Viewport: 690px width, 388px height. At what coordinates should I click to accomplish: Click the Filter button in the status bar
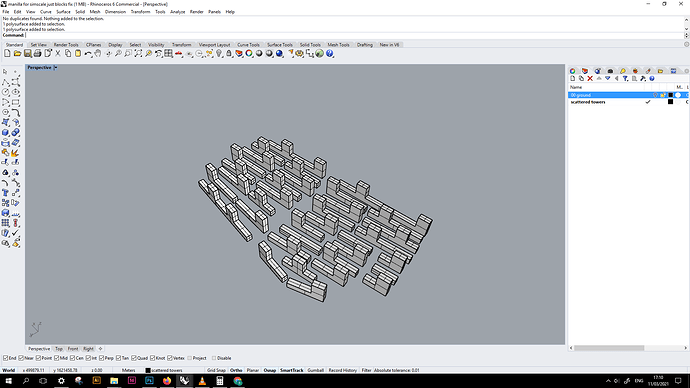click(x=366, y=370)
